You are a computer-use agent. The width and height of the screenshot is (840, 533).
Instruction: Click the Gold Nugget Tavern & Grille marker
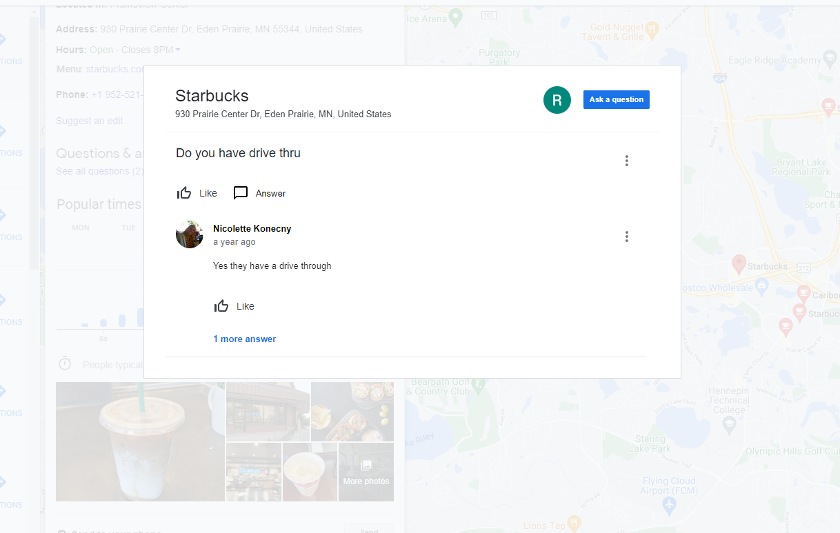pos(651,29)
